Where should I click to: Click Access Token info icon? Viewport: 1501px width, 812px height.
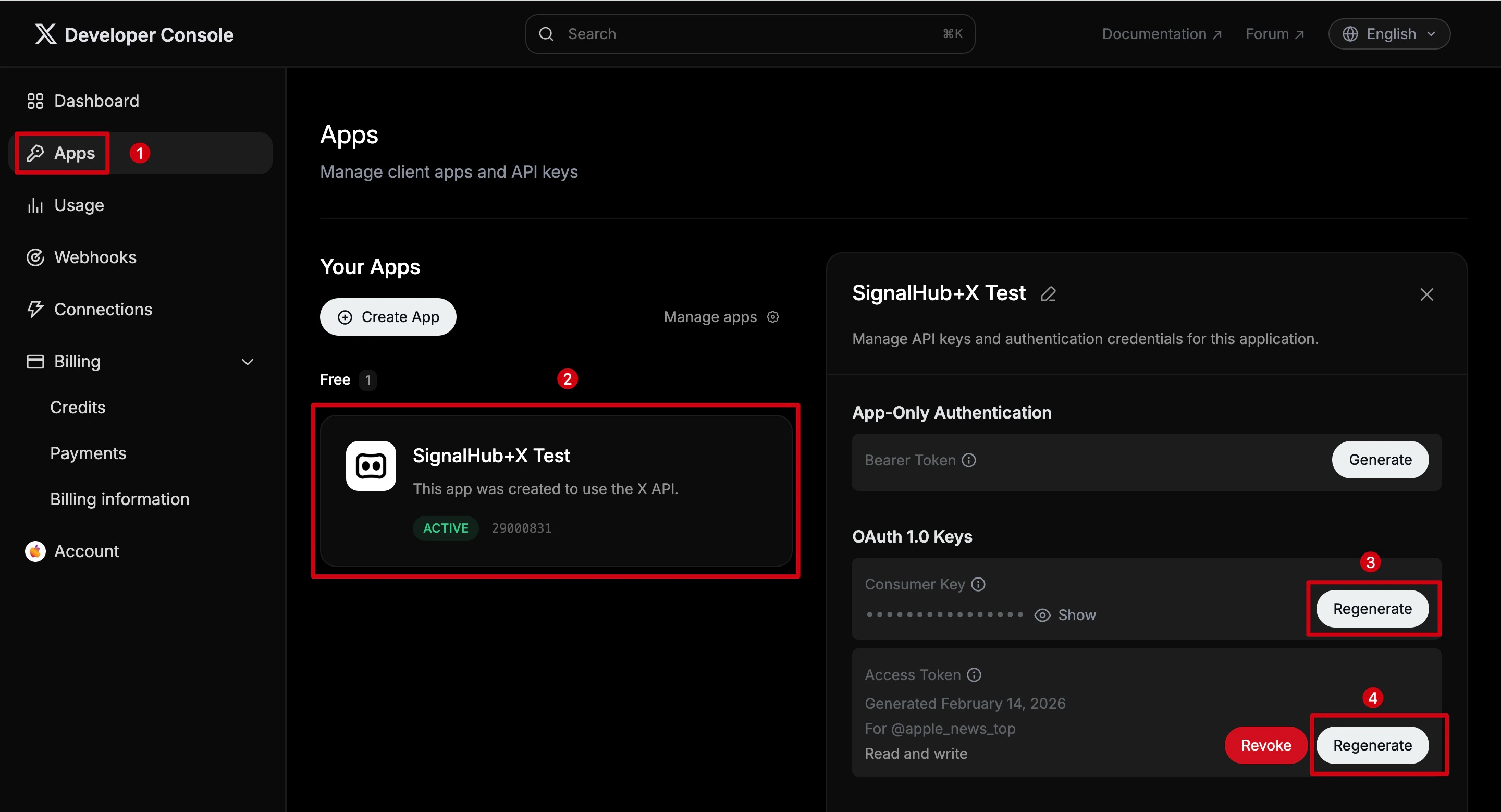[974, 674]
